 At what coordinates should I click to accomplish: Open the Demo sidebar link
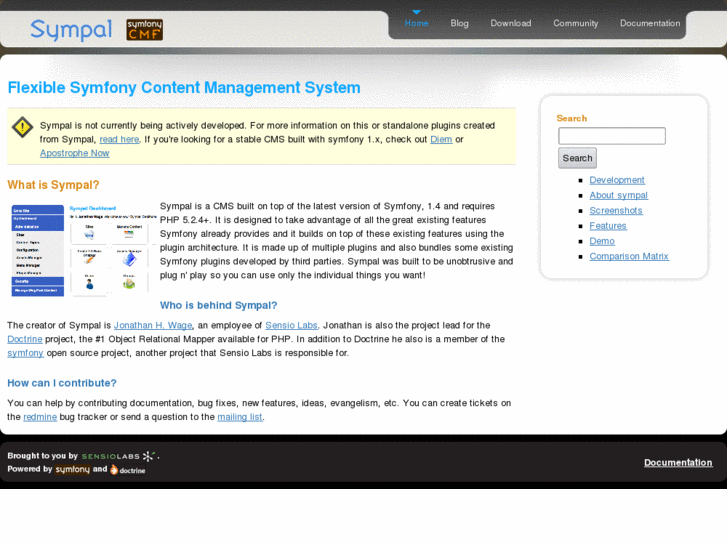point(602,241)
